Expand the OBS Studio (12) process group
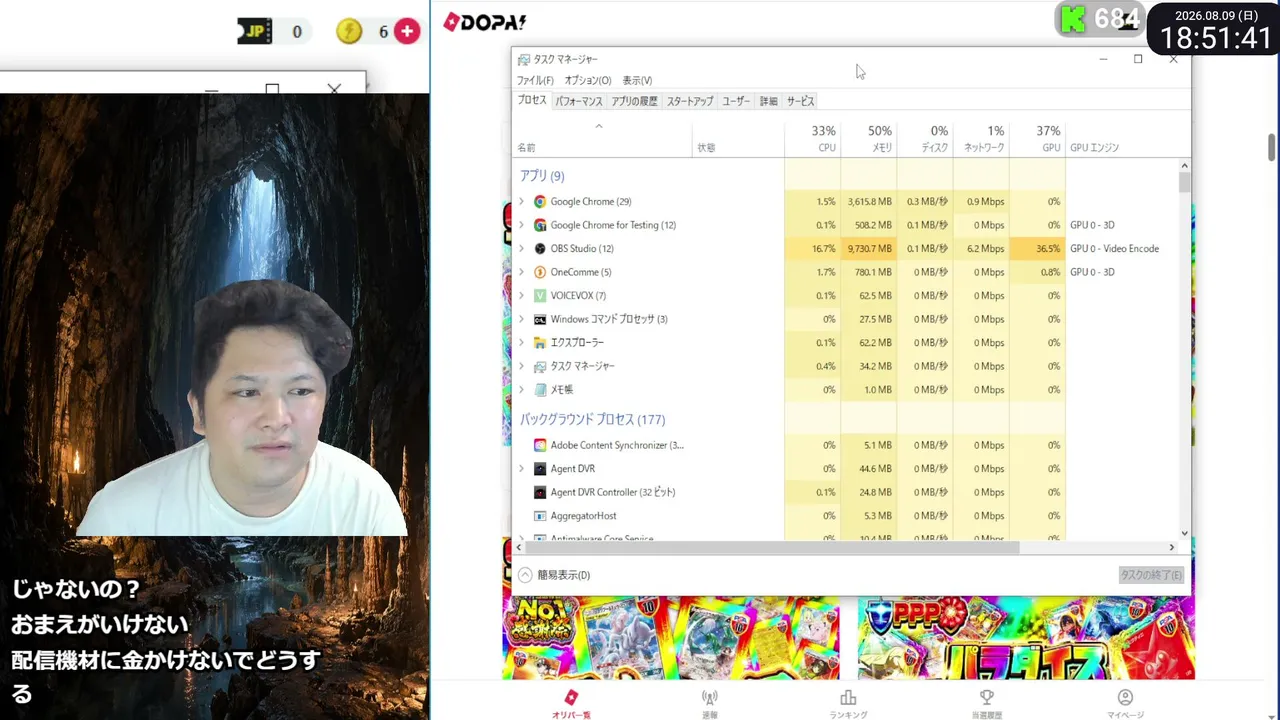The image size is (1280, 720). click(521, 249)
